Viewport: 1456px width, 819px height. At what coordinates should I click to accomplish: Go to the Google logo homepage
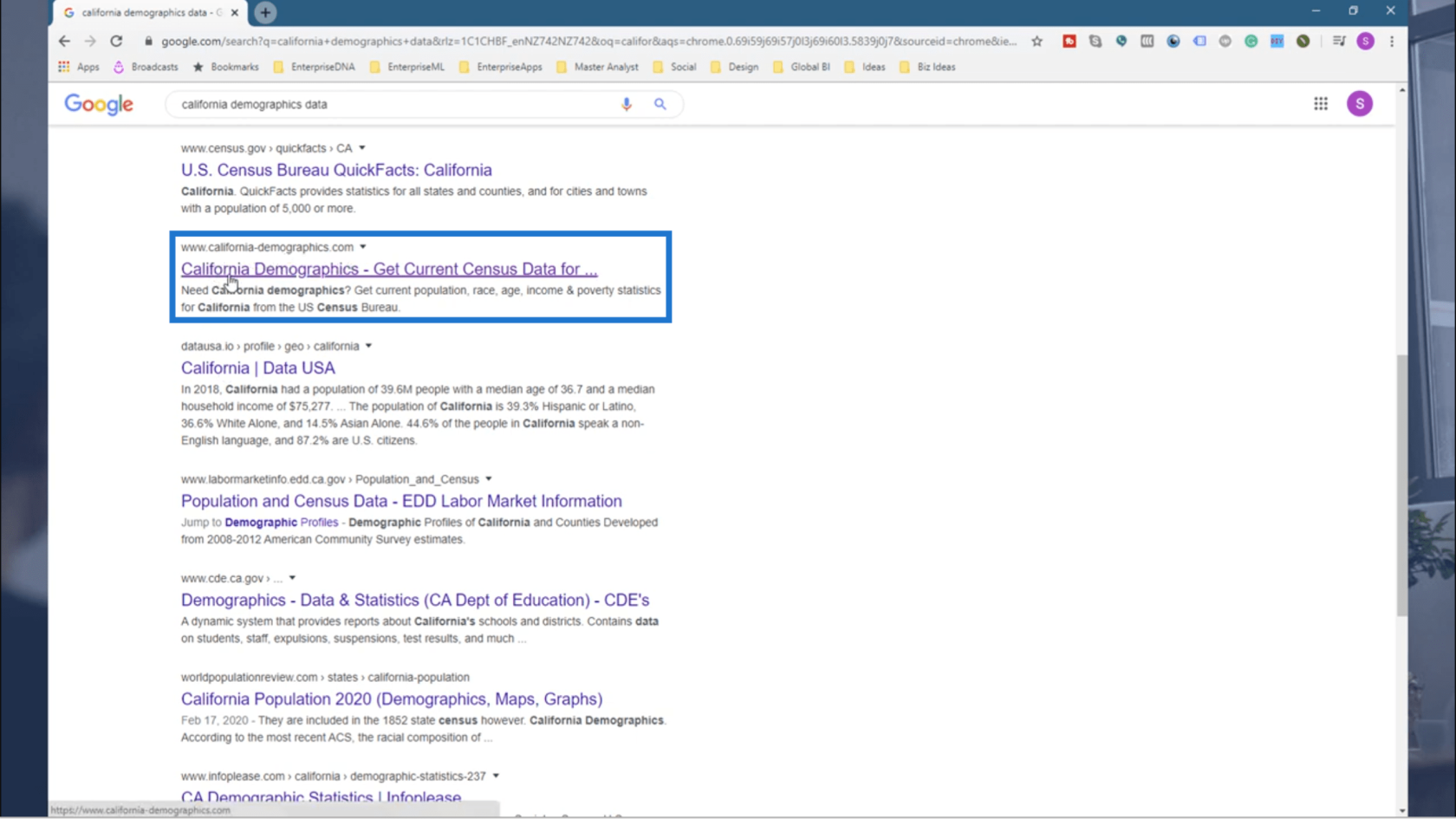99,104
